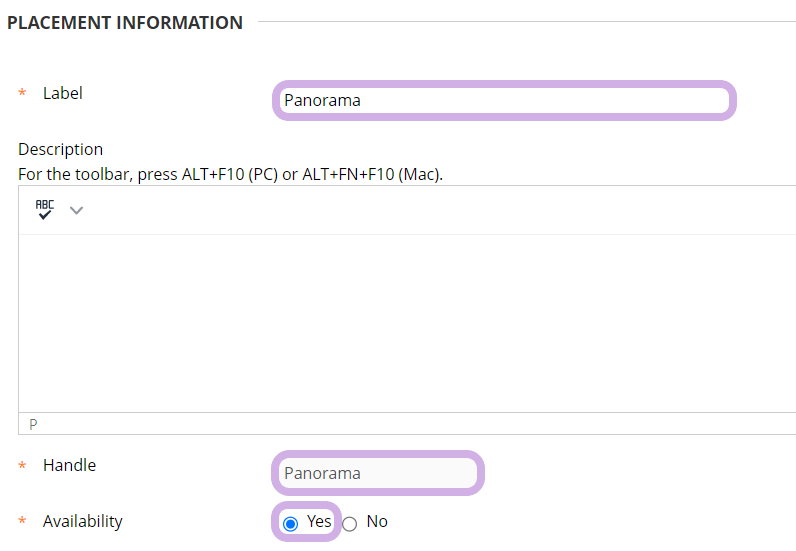Click the ALT+F10 toolbar hint text
This screenshot has width=796, height=551.
[x=230, y=174]
